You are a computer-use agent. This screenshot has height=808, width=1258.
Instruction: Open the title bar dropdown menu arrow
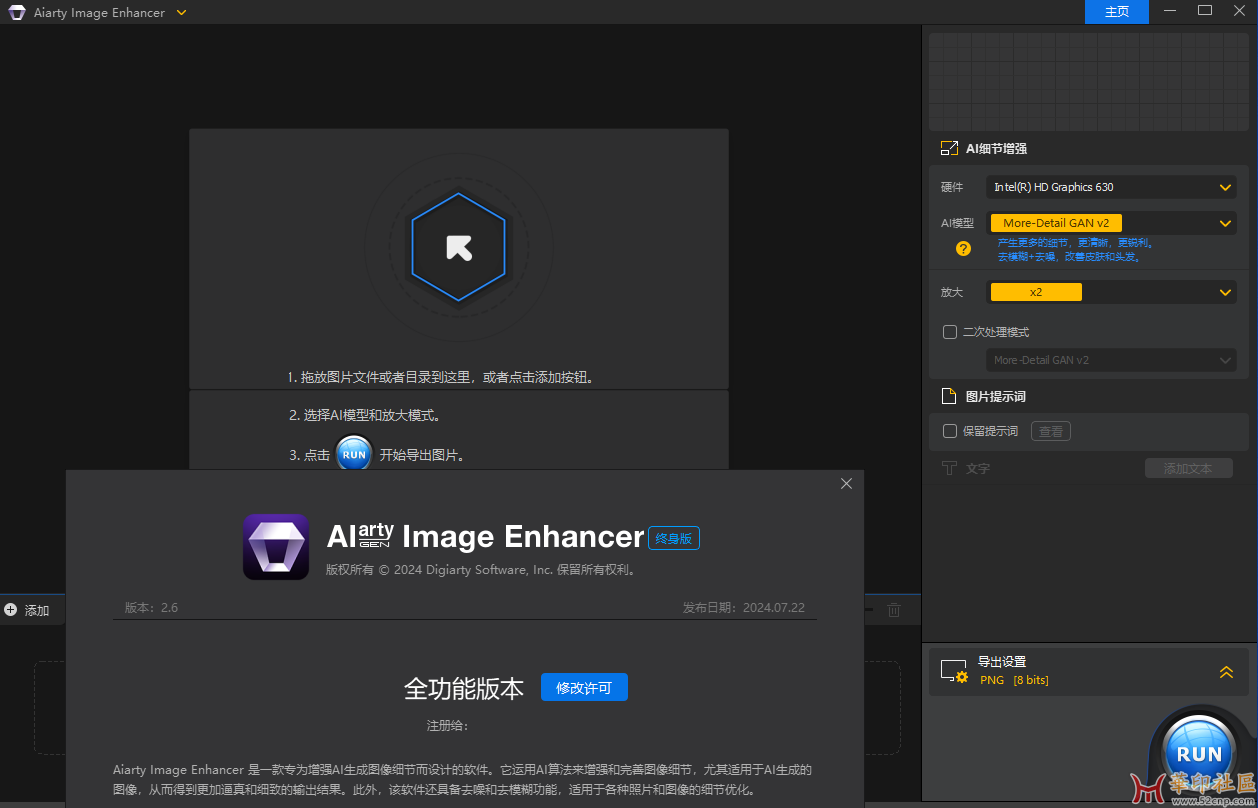181,12
